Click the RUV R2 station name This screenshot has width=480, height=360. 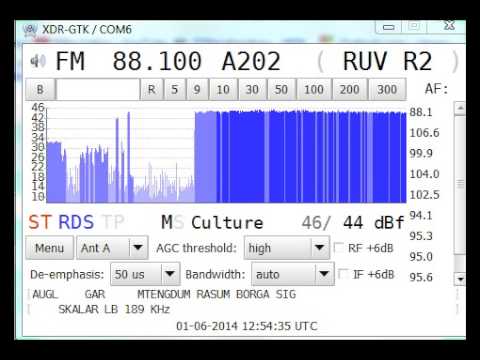click(x=388, y=61)
